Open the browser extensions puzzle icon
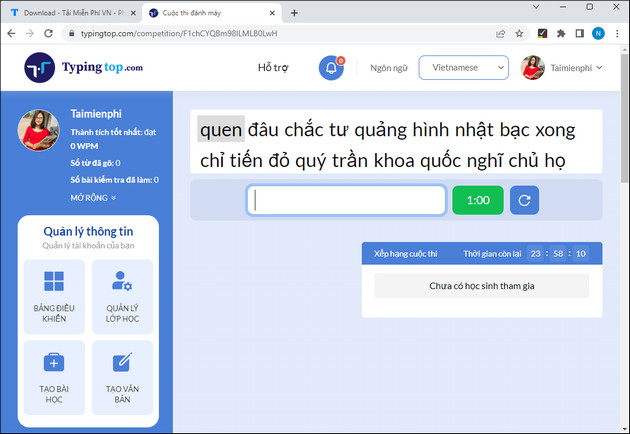 (561, 33)
